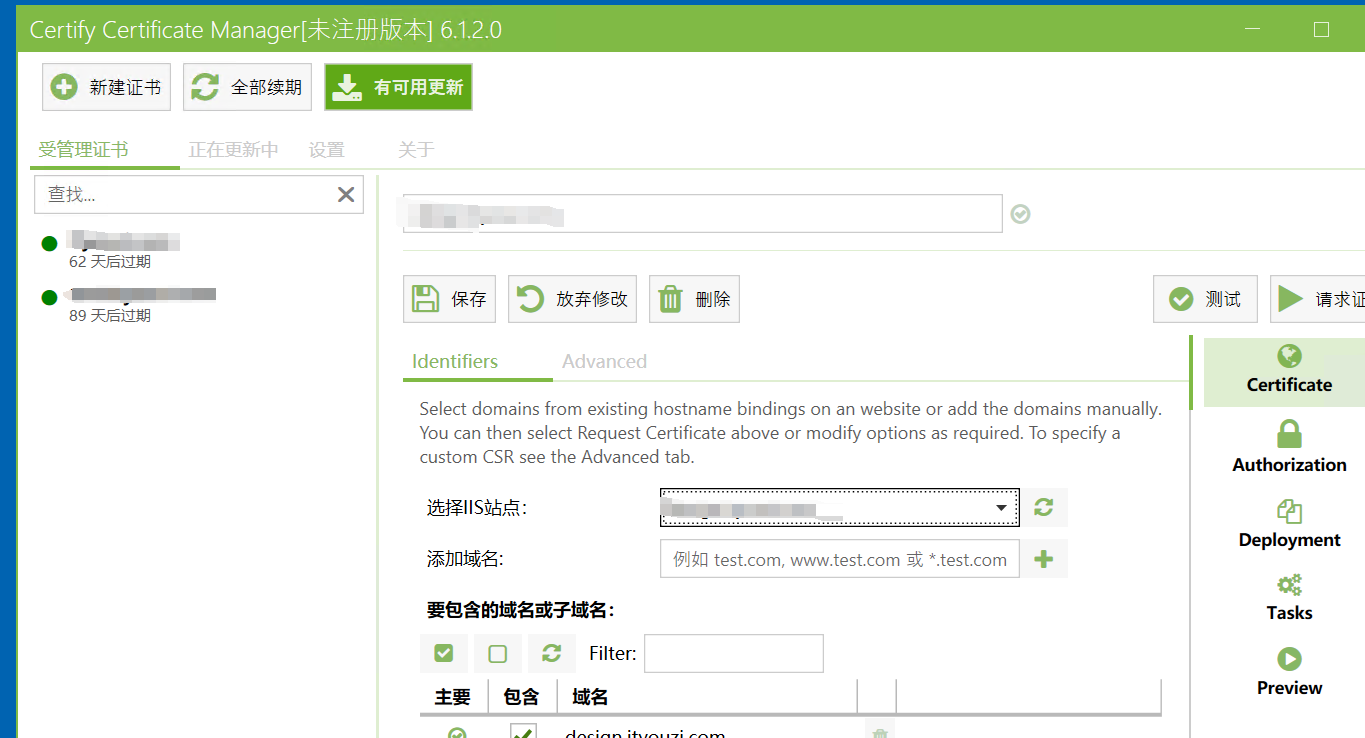Click 放弃修改 discard changes button

coord(573,299)
